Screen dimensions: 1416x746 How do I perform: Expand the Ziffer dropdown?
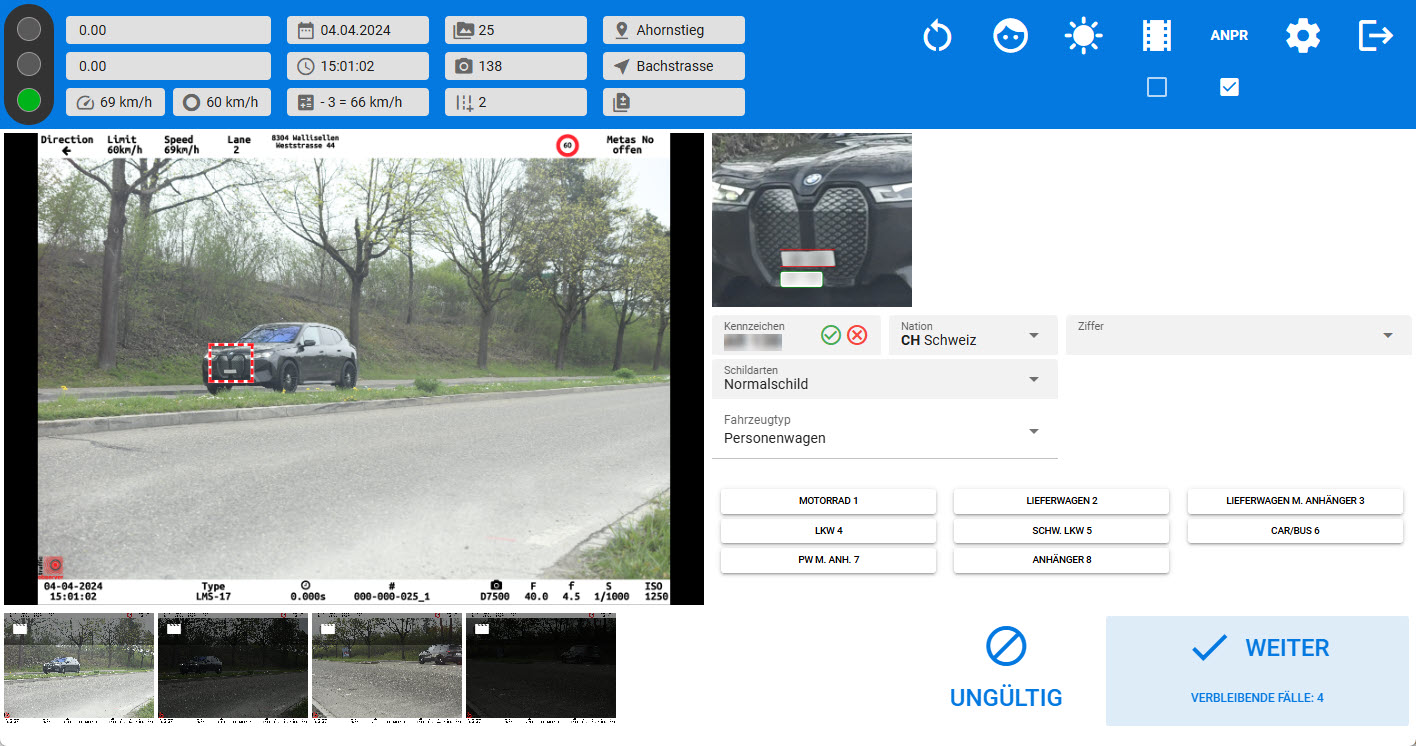point(1238,335)
